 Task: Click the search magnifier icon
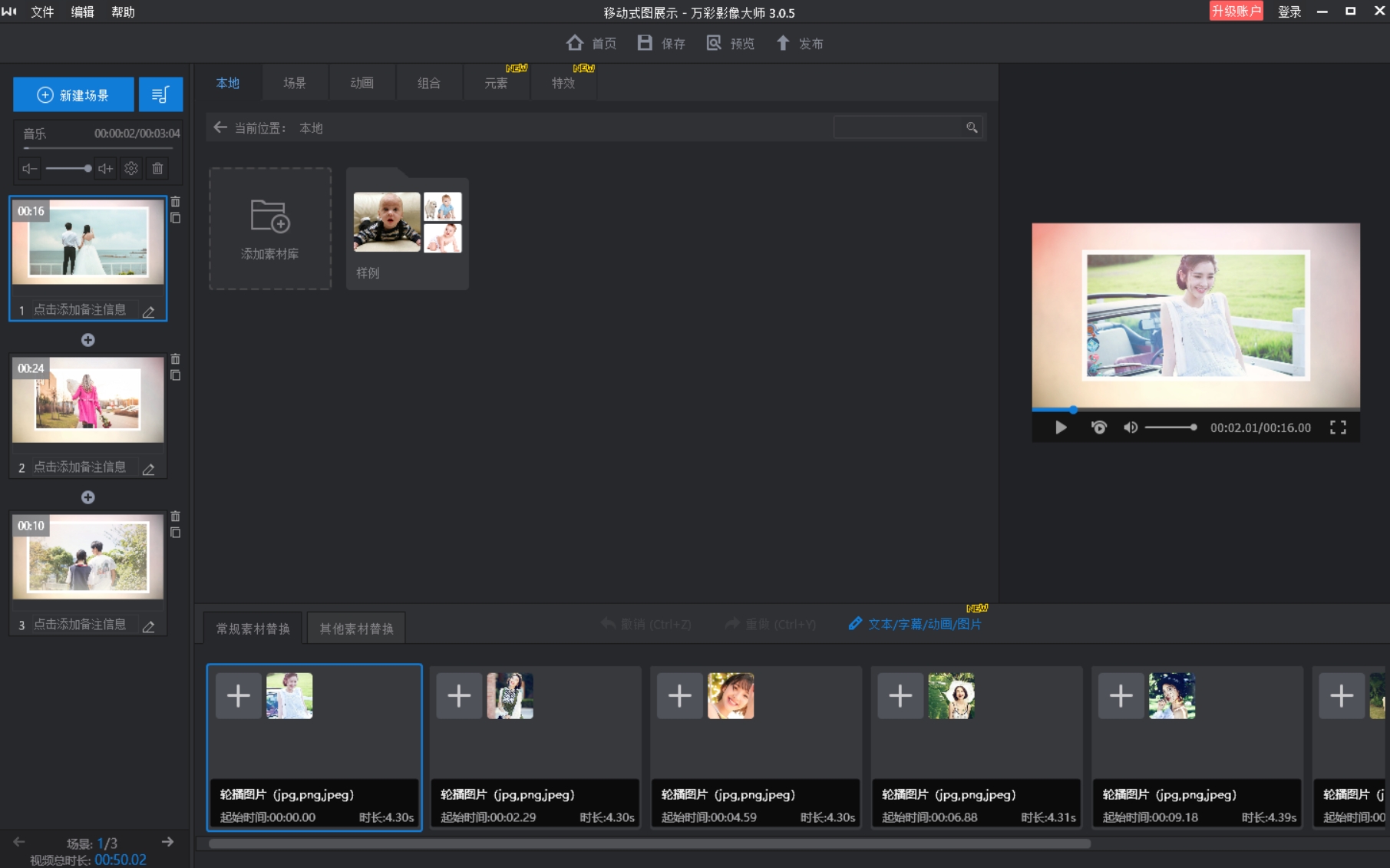pyautogui.click(x=972, y=127)
